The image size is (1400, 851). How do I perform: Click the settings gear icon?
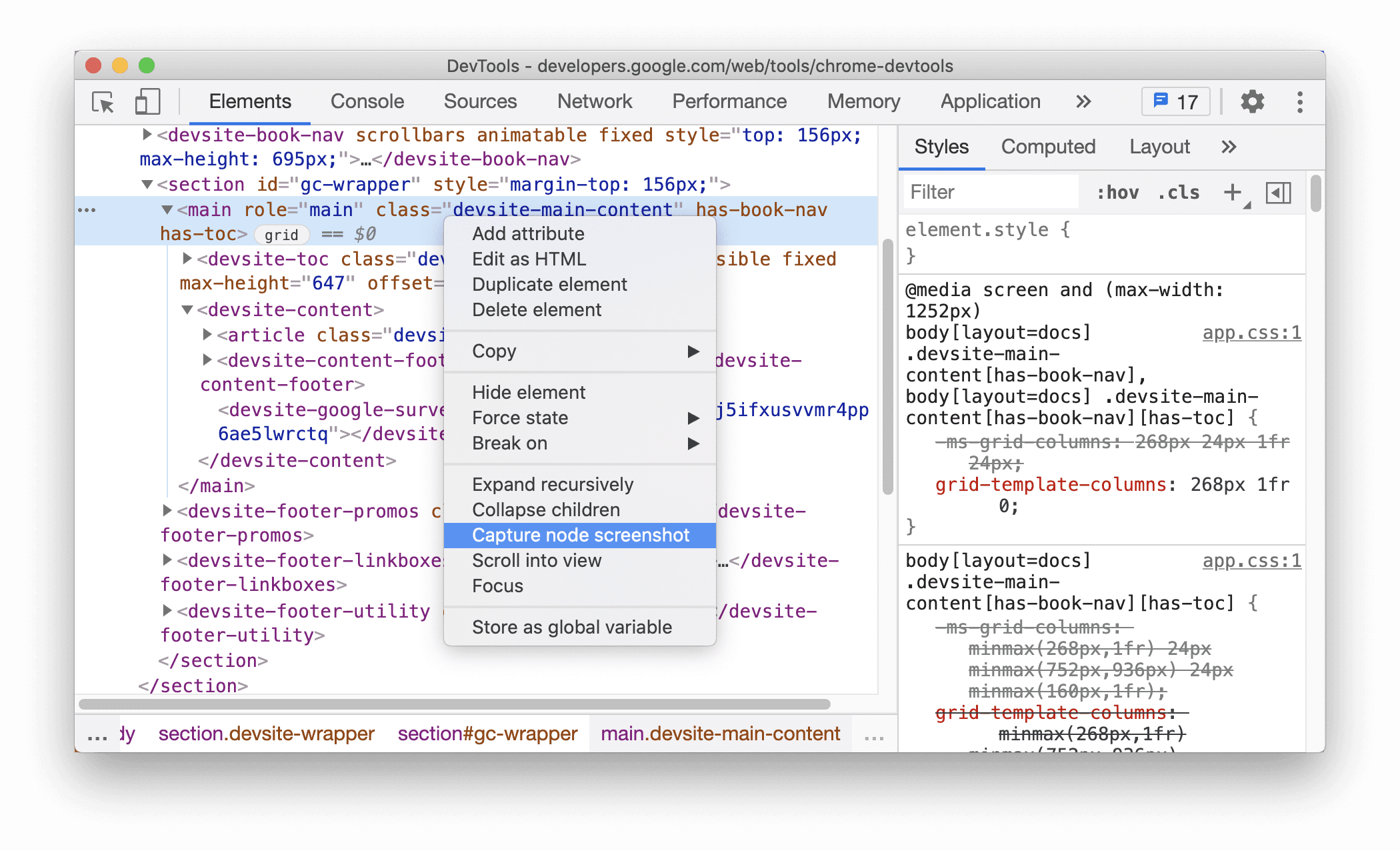pyautogui.click(x=1251, y=102)
